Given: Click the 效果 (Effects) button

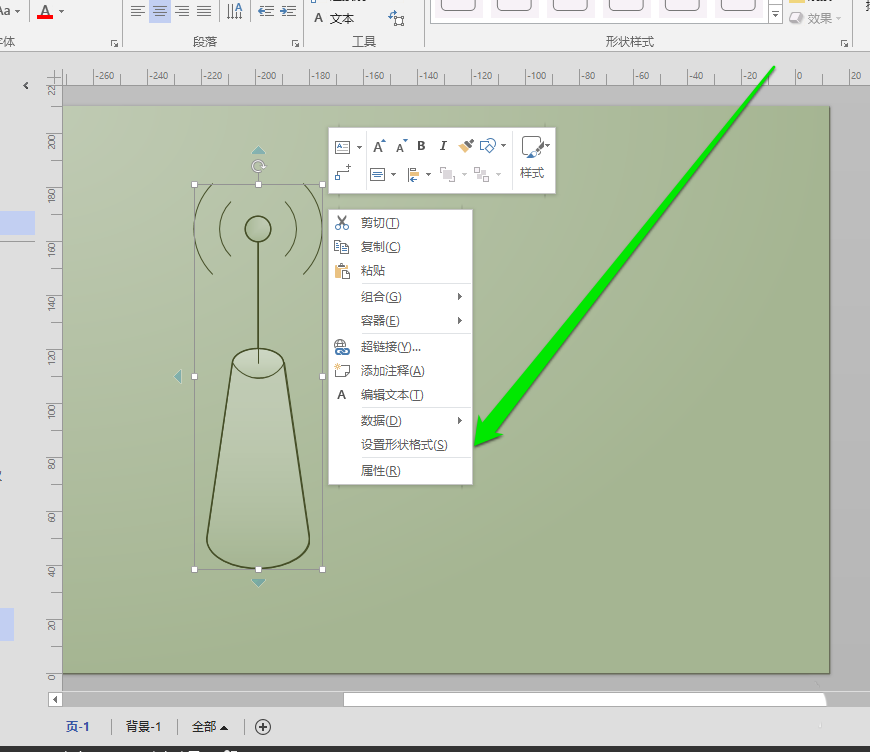Looking at the screenshot, I should pos(815,16).
